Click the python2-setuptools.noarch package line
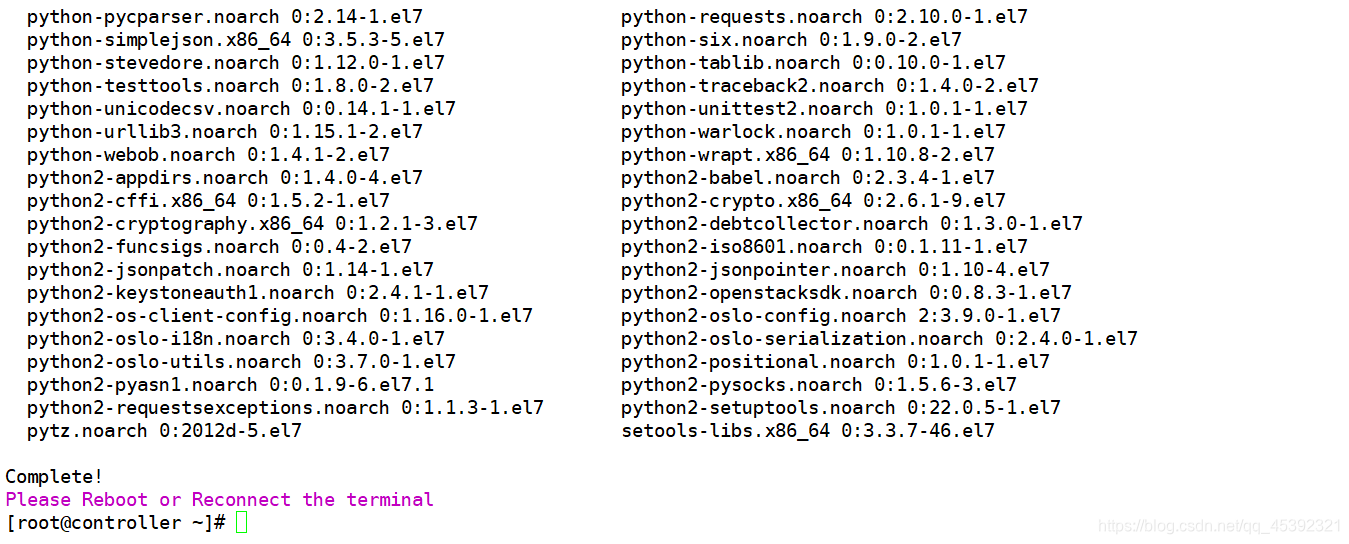This screenshot has height=544, width=1349. pos(840,408)
